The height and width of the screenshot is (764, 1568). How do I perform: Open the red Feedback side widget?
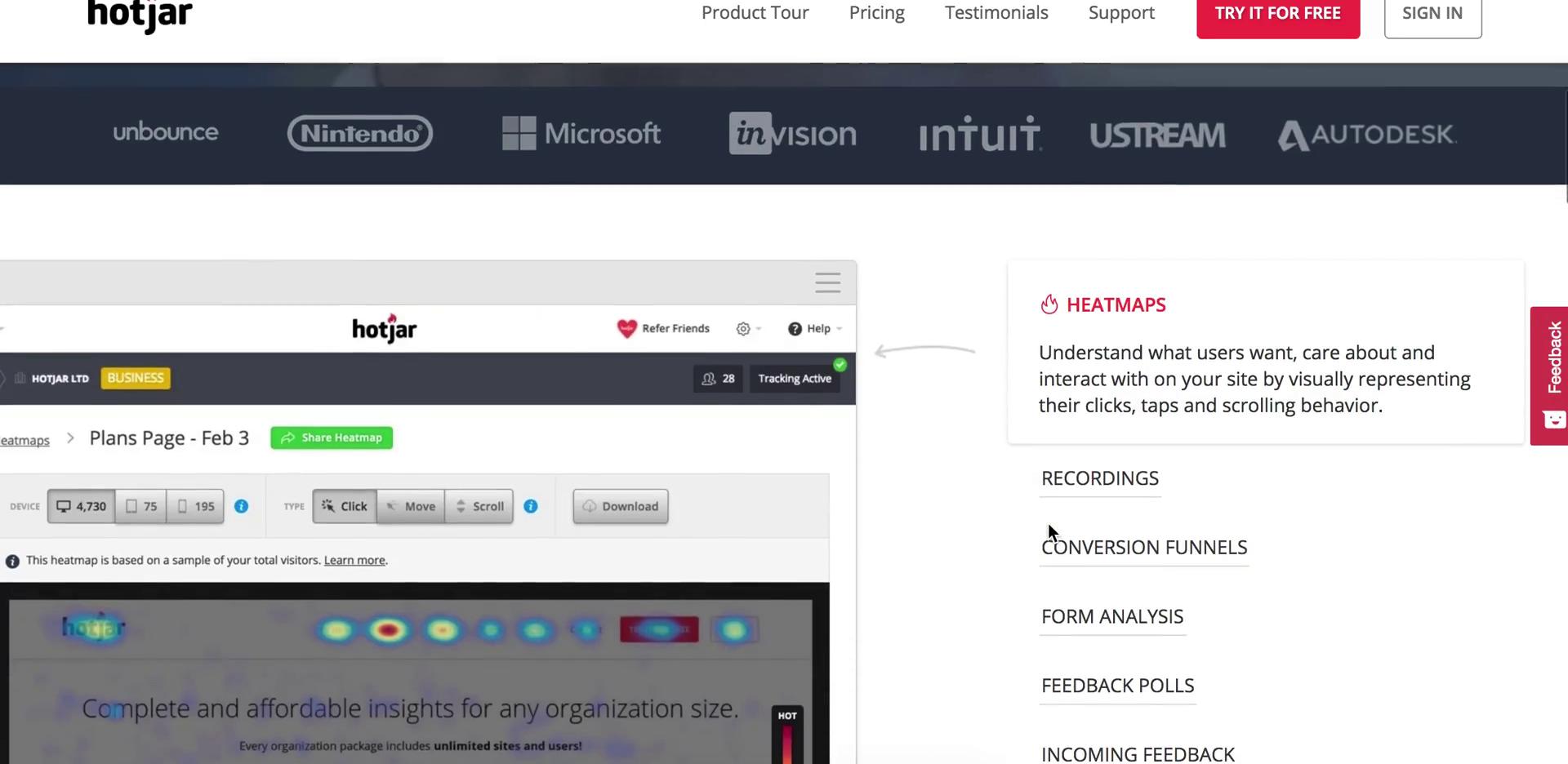coord(1549,375)
